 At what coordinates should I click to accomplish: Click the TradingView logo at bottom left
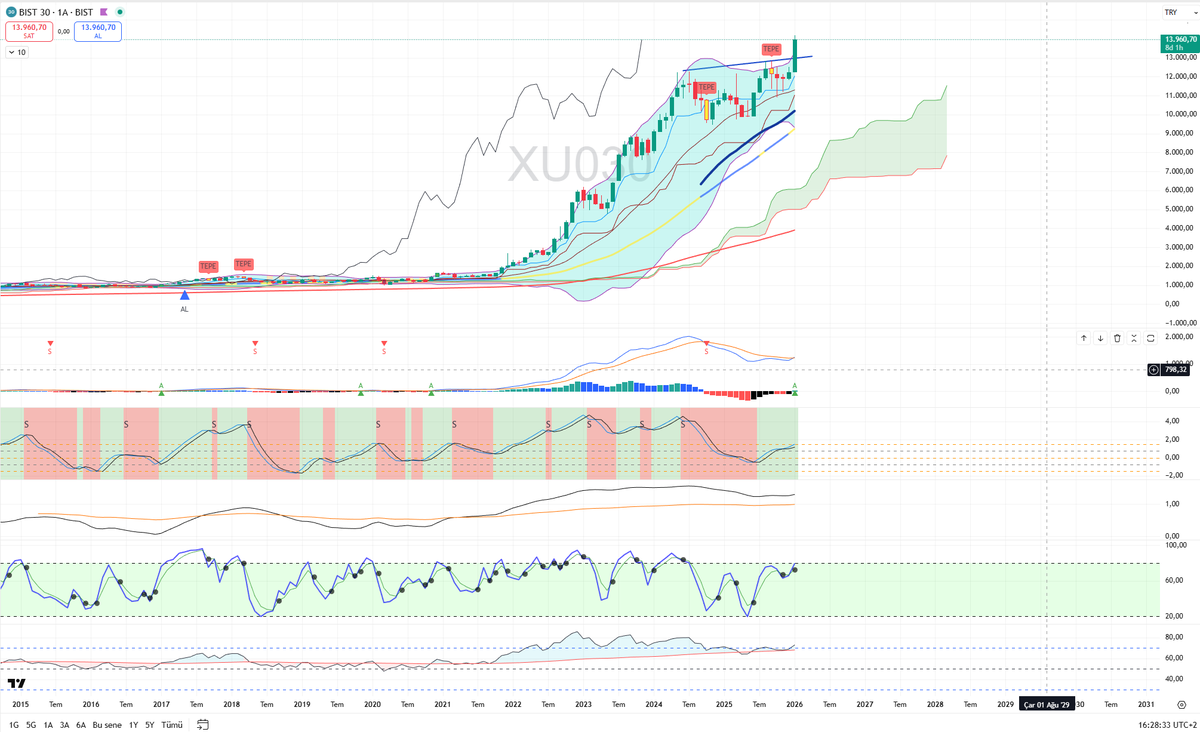point(16,683)
